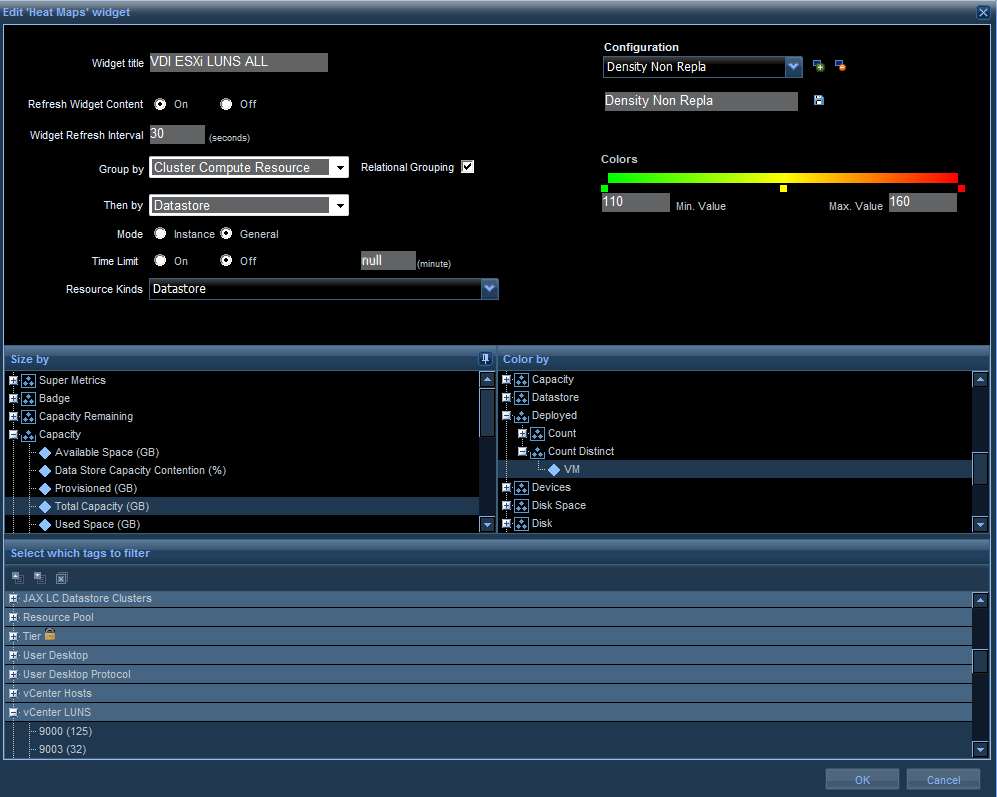Click the OK button
Viewport: 997px width, 797px height.
coord(862,780)
